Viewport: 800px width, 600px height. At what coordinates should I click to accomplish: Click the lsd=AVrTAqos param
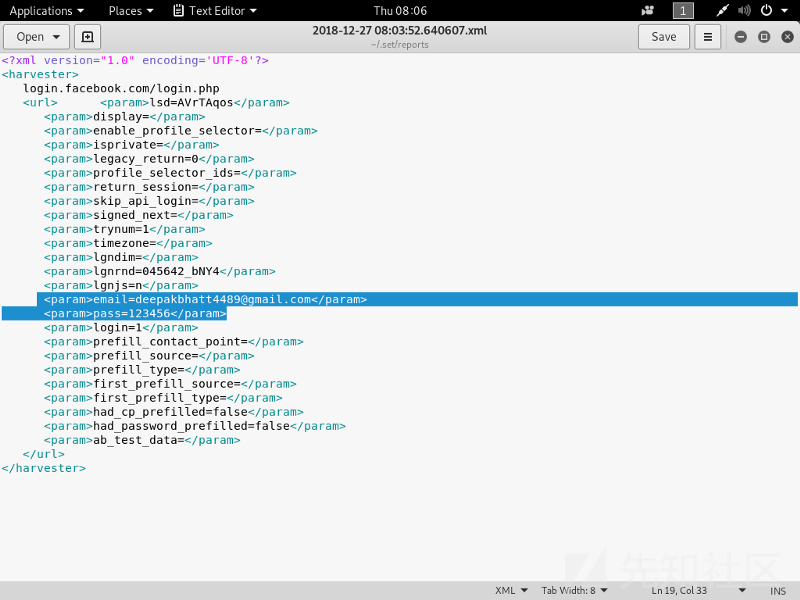tap(194, 103)
